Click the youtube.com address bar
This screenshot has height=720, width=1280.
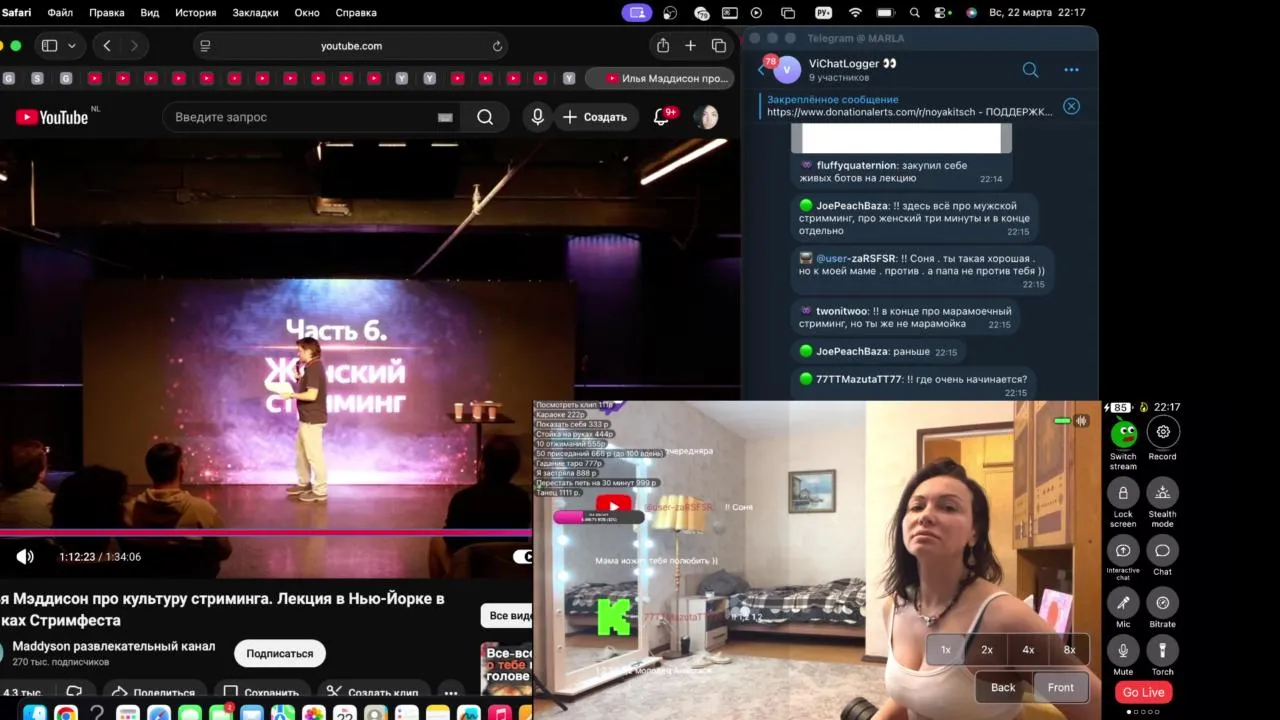(350, 46)
